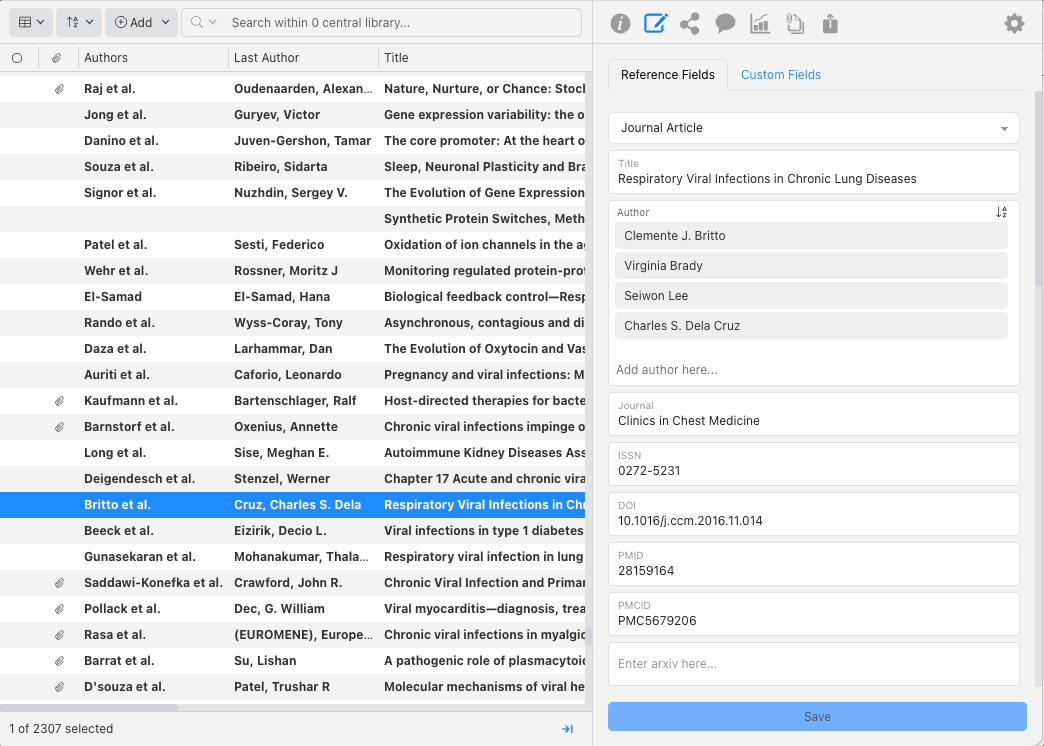Expand the table view layout dropdown

(29, 22)
